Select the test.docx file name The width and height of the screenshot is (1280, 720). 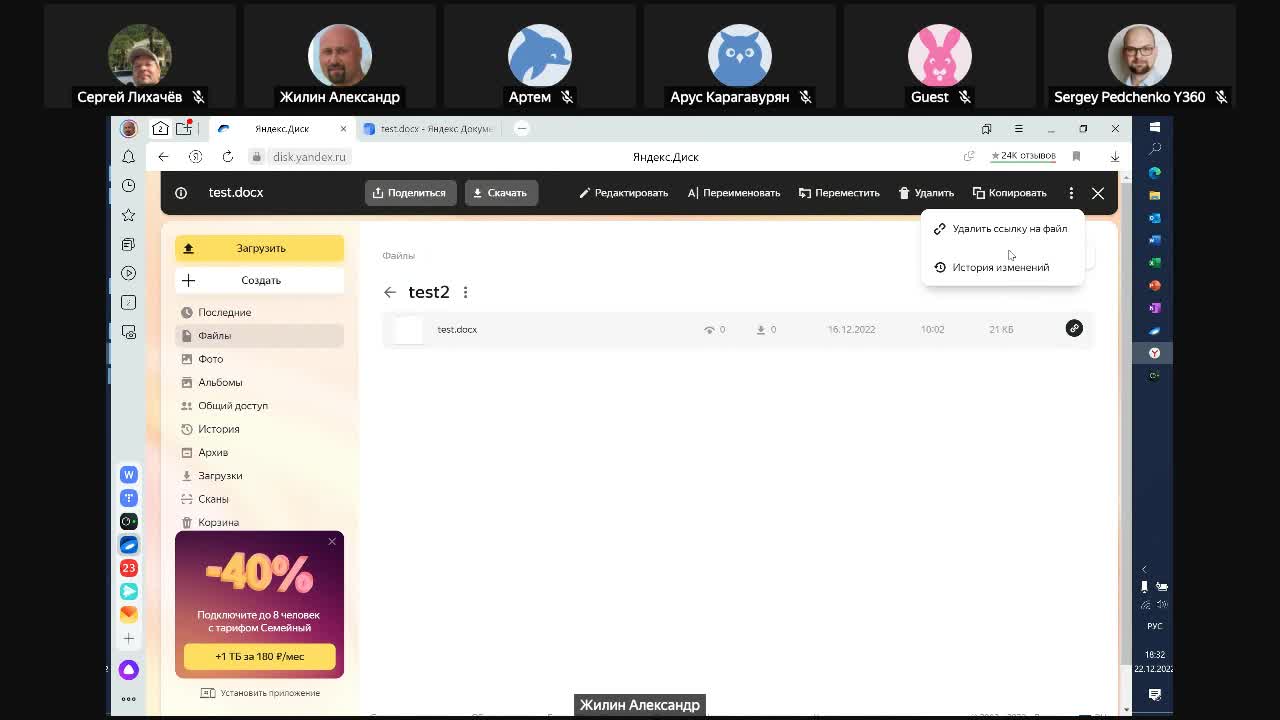click(457, 330)
